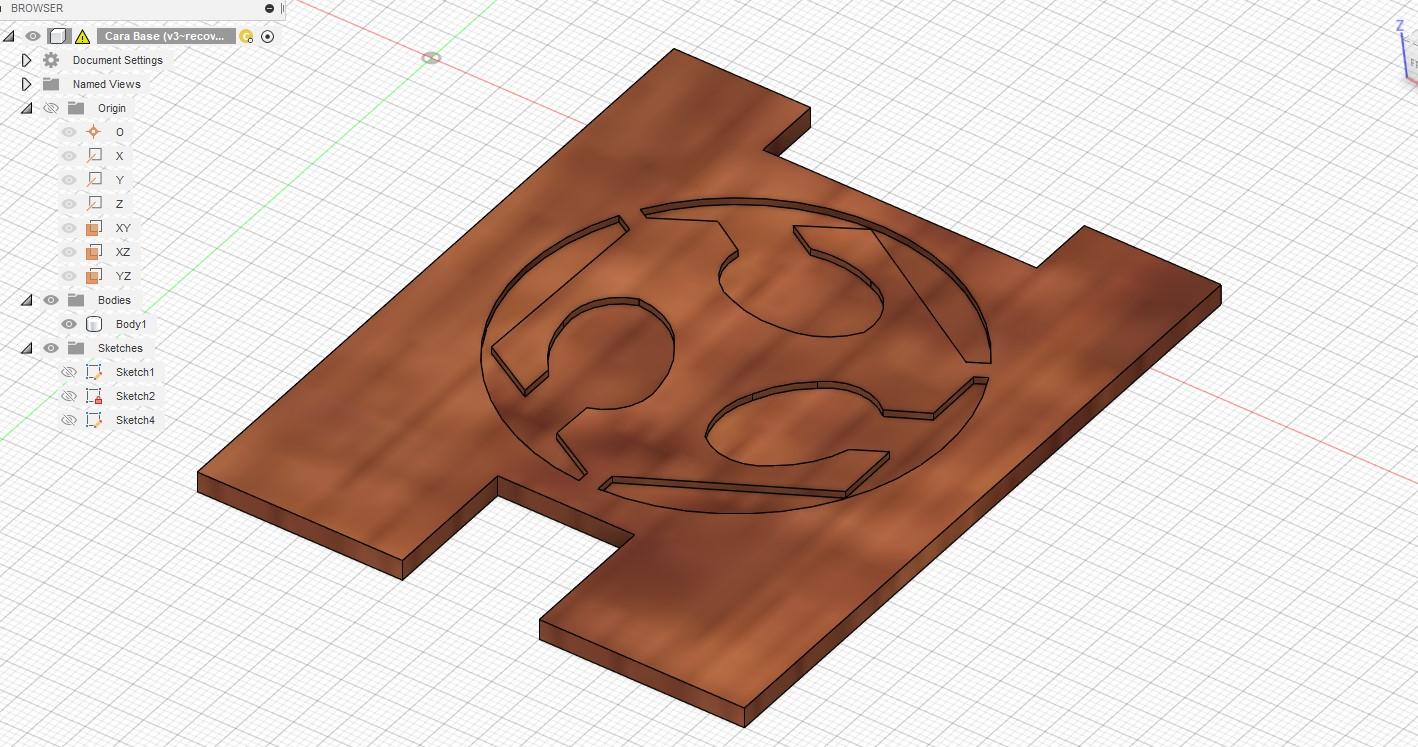Click the Named Views folder icon
The height and width of the screenshot is (747, 1418).
(51, 84)
